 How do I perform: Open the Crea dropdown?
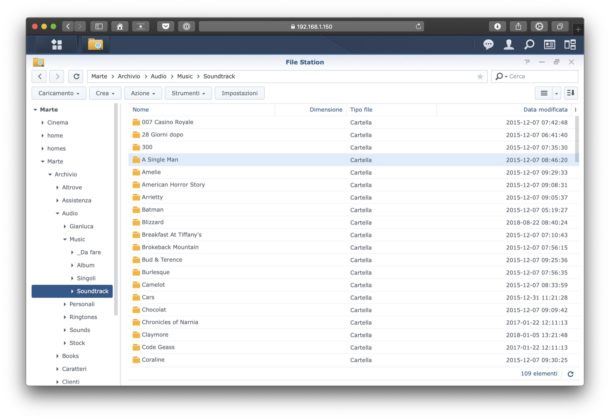[x=105, y=93]
